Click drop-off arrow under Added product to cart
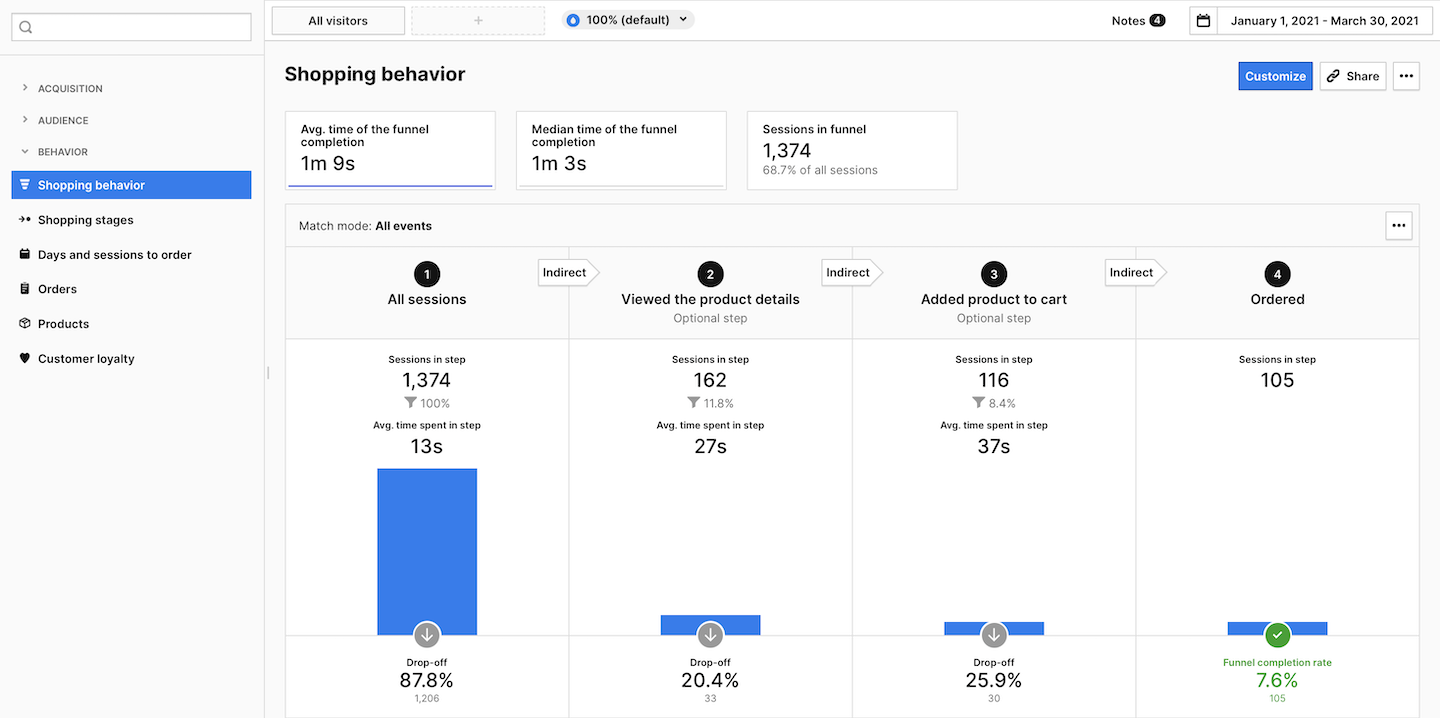1440x718 pixels. point(994,635)
